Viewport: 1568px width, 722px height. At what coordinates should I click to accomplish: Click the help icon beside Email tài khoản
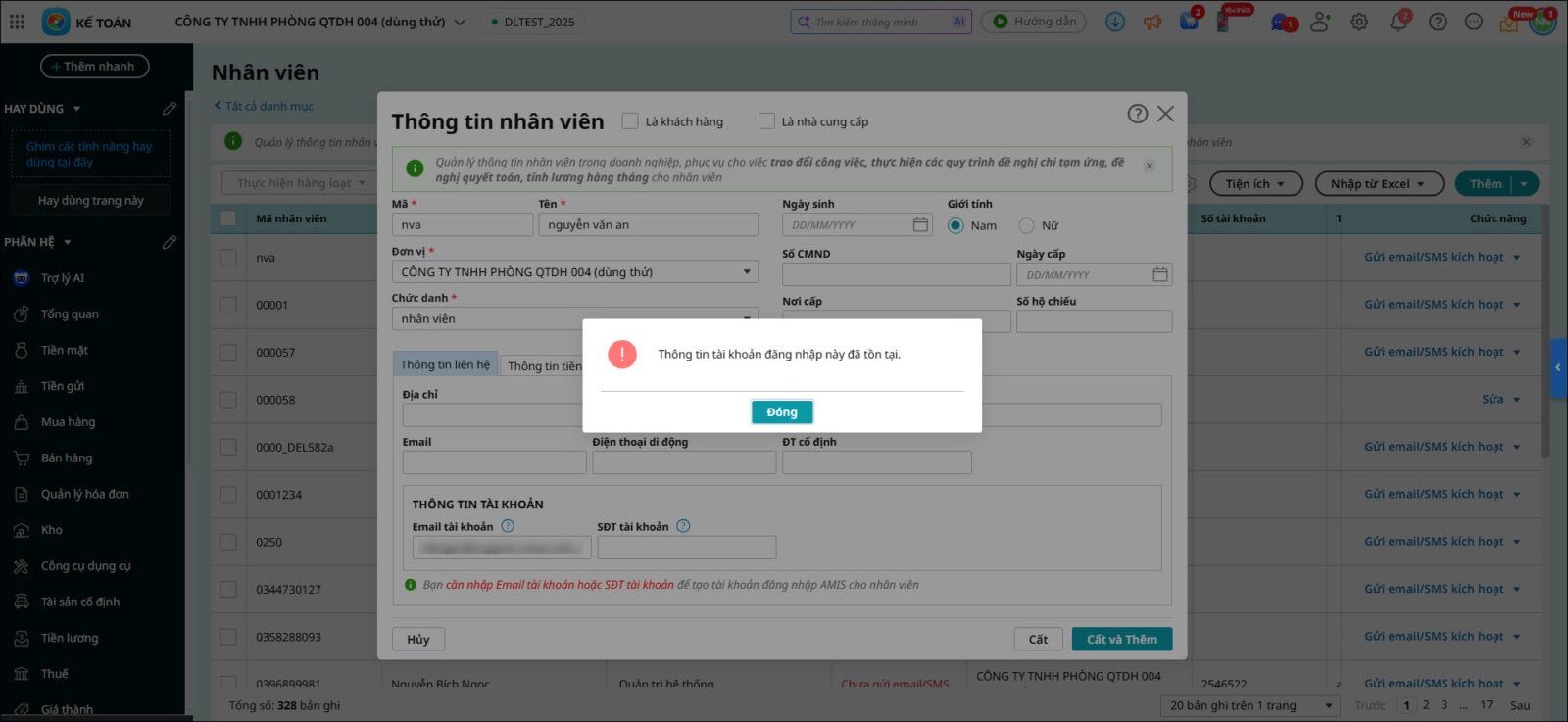coord(508,526)
